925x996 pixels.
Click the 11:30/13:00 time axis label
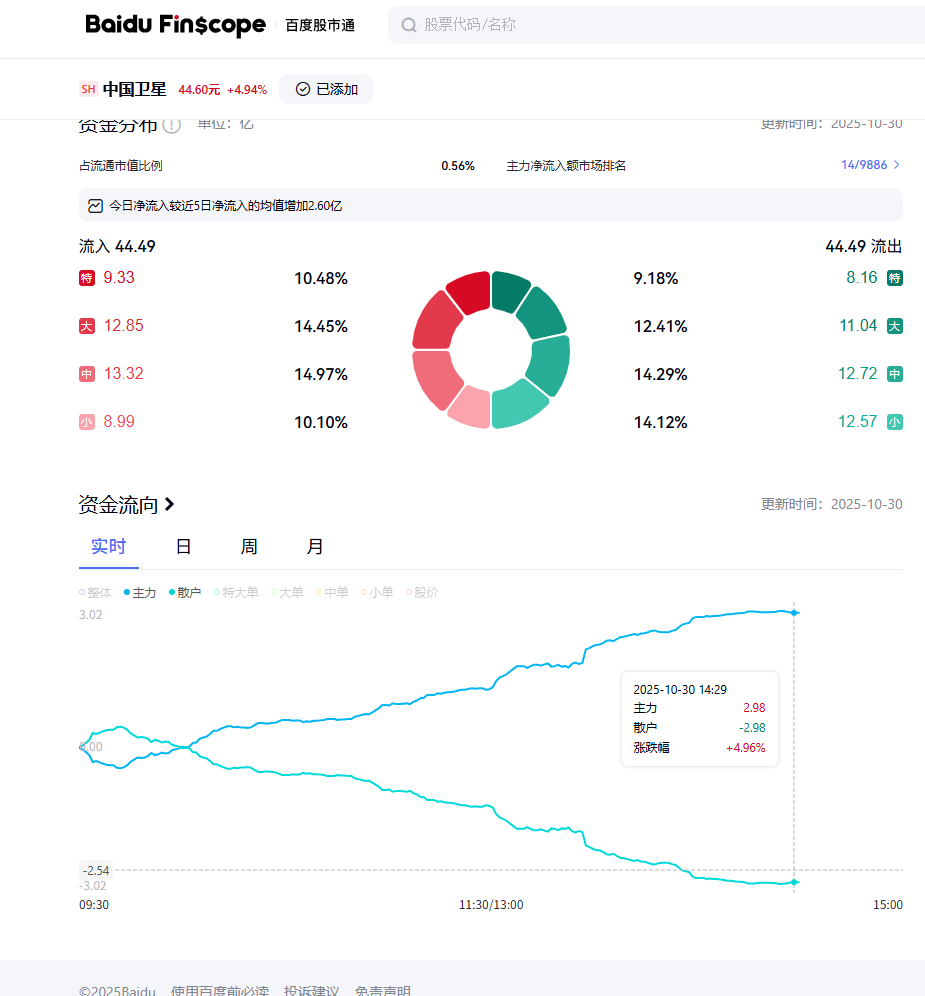tap(491, 905)
